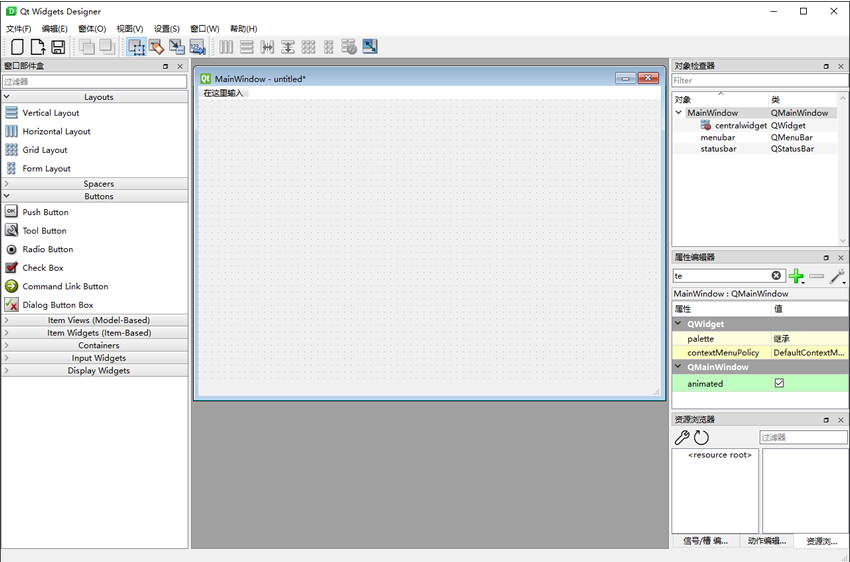Select the Radio Button widget
Viewport: 850px width, 562px height.
(x=48, y=249)
